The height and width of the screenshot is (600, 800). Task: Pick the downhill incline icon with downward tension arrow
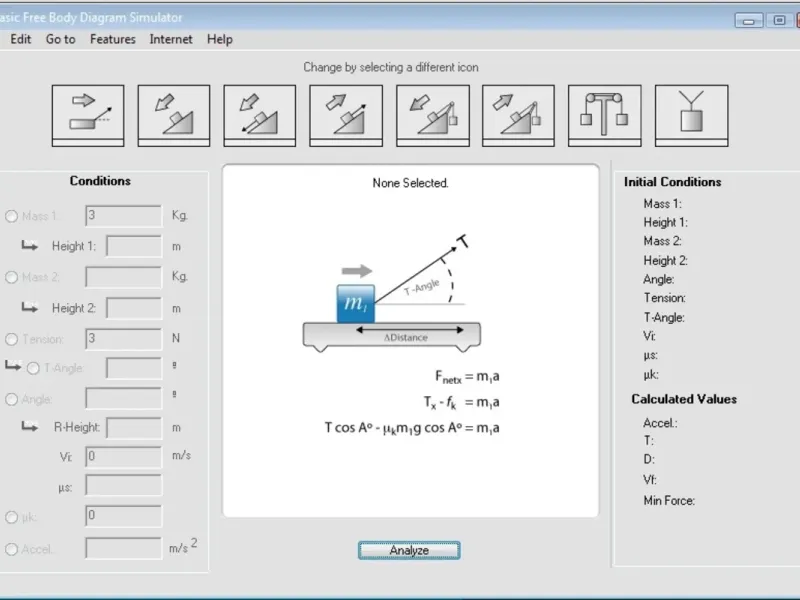point(260,116)
